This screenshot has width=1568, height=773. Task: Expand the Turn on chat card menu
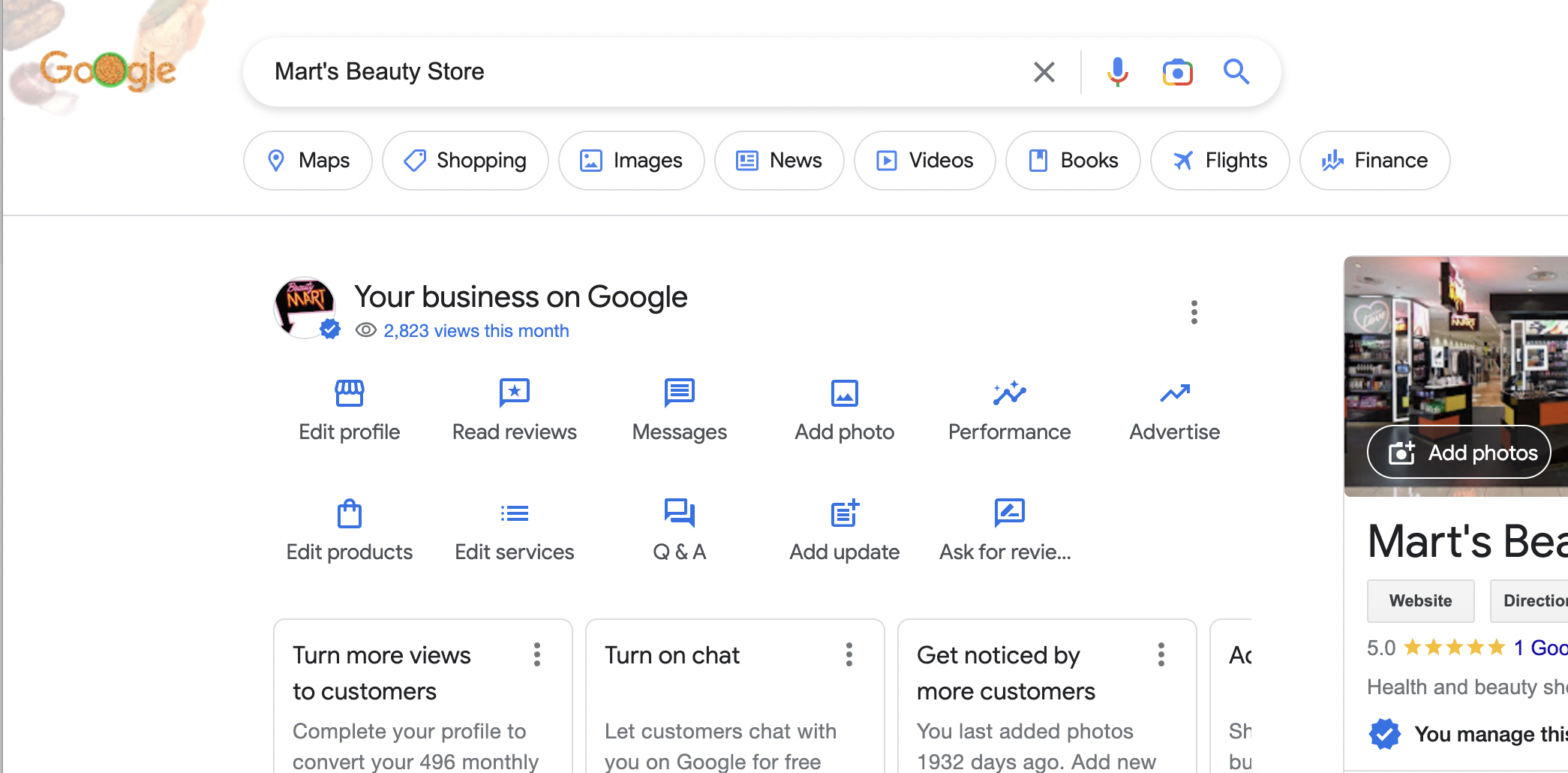849,654
